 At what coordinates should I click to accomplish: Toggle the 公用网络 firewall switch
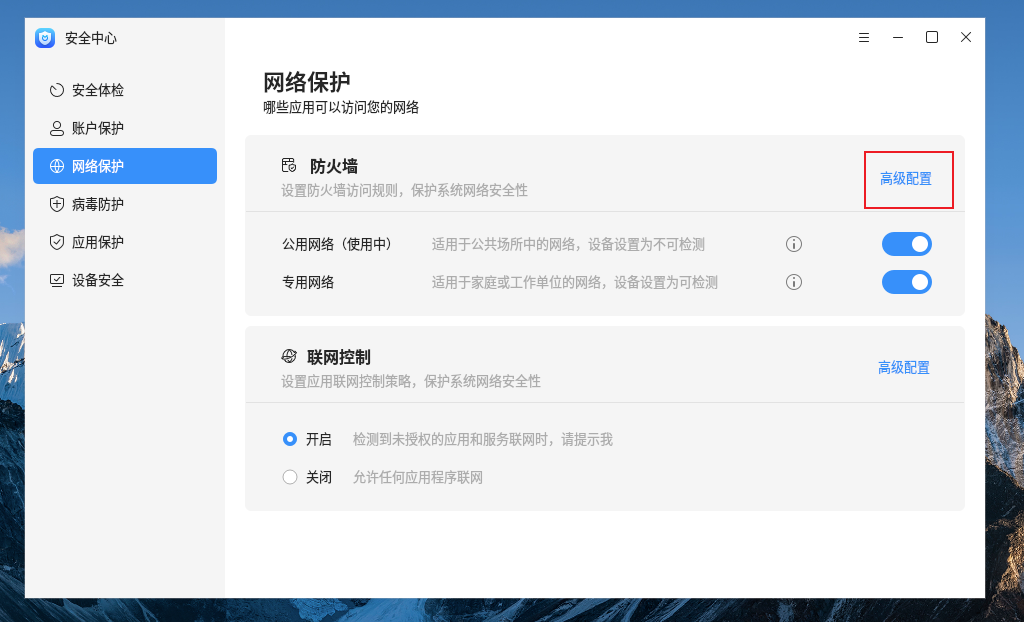coord(906,244)
